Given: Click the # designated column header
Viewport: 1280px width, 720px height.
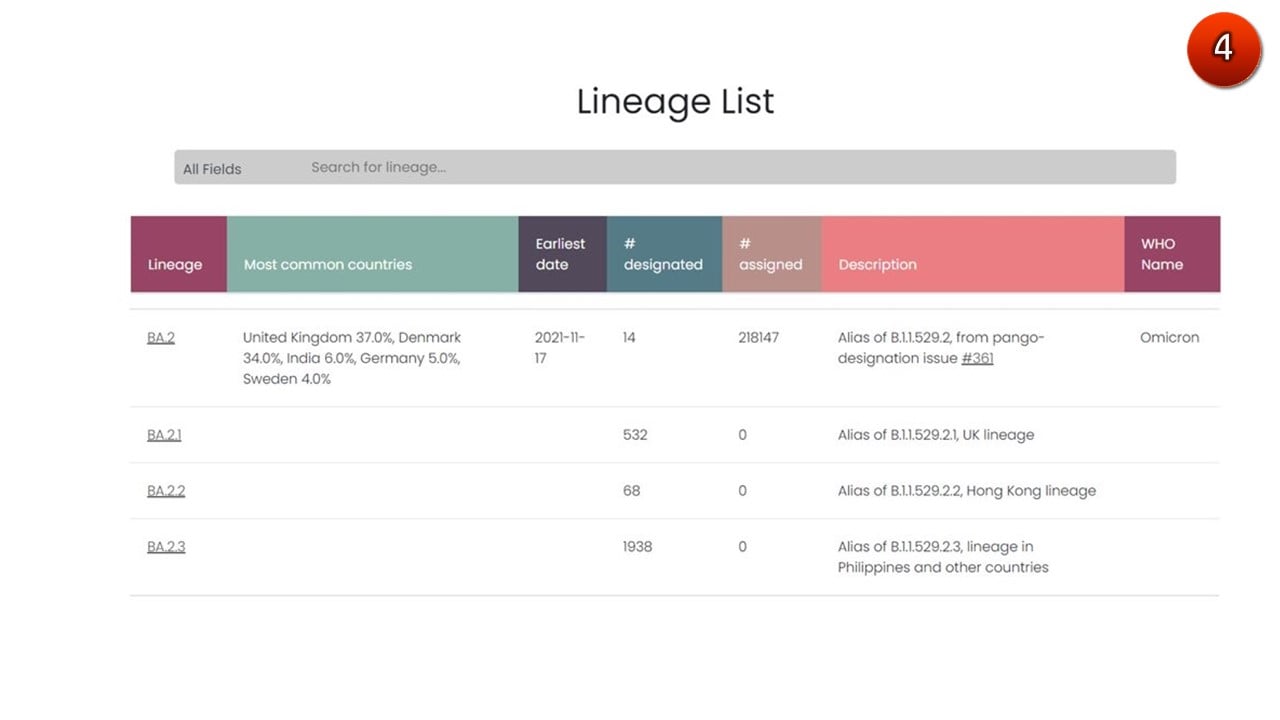Looking at the screenshot, I should pos(664,254).
